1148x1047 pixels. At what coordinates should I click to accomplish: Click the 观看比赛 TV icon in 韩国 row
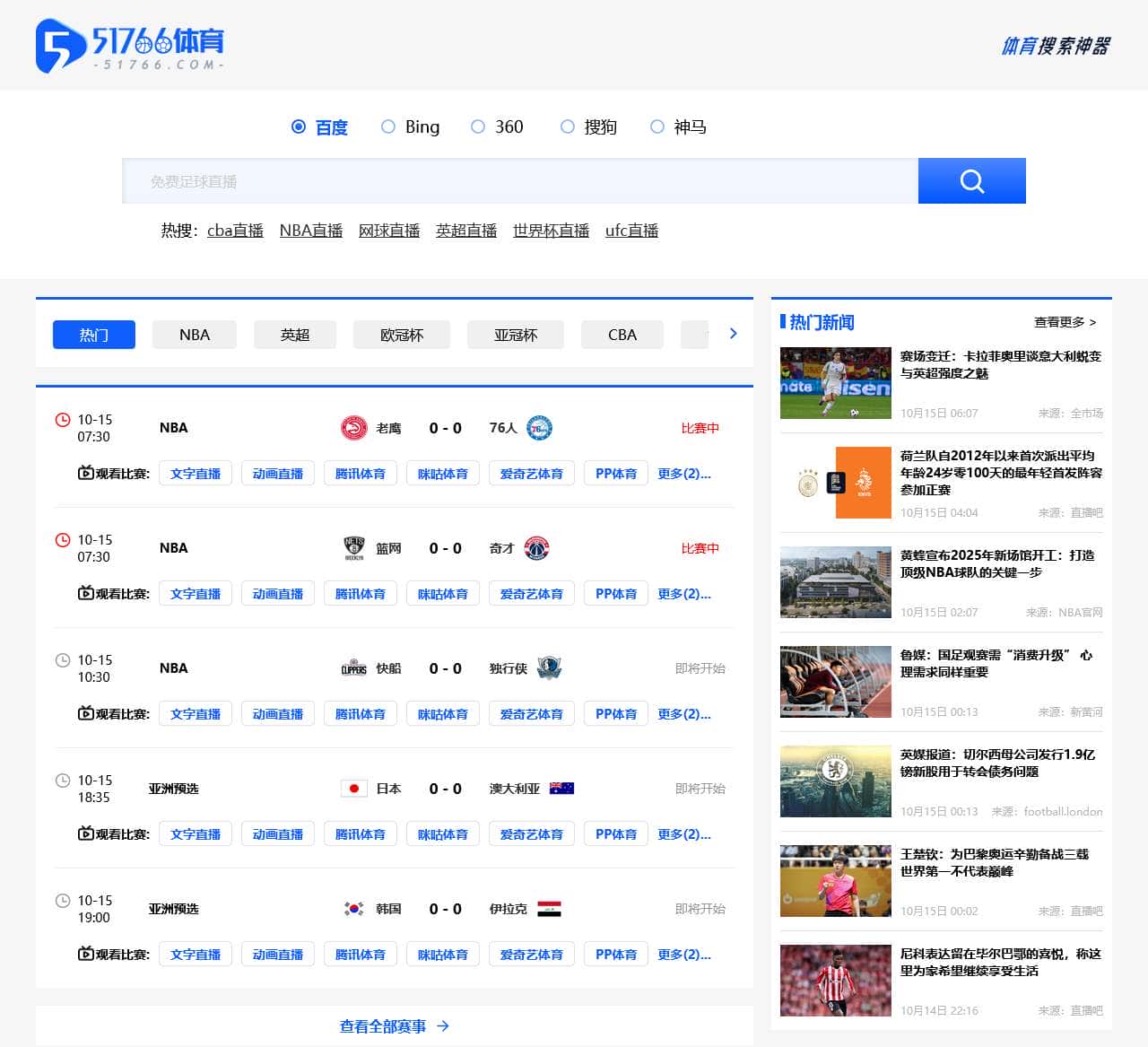click(x=86, y=954)
